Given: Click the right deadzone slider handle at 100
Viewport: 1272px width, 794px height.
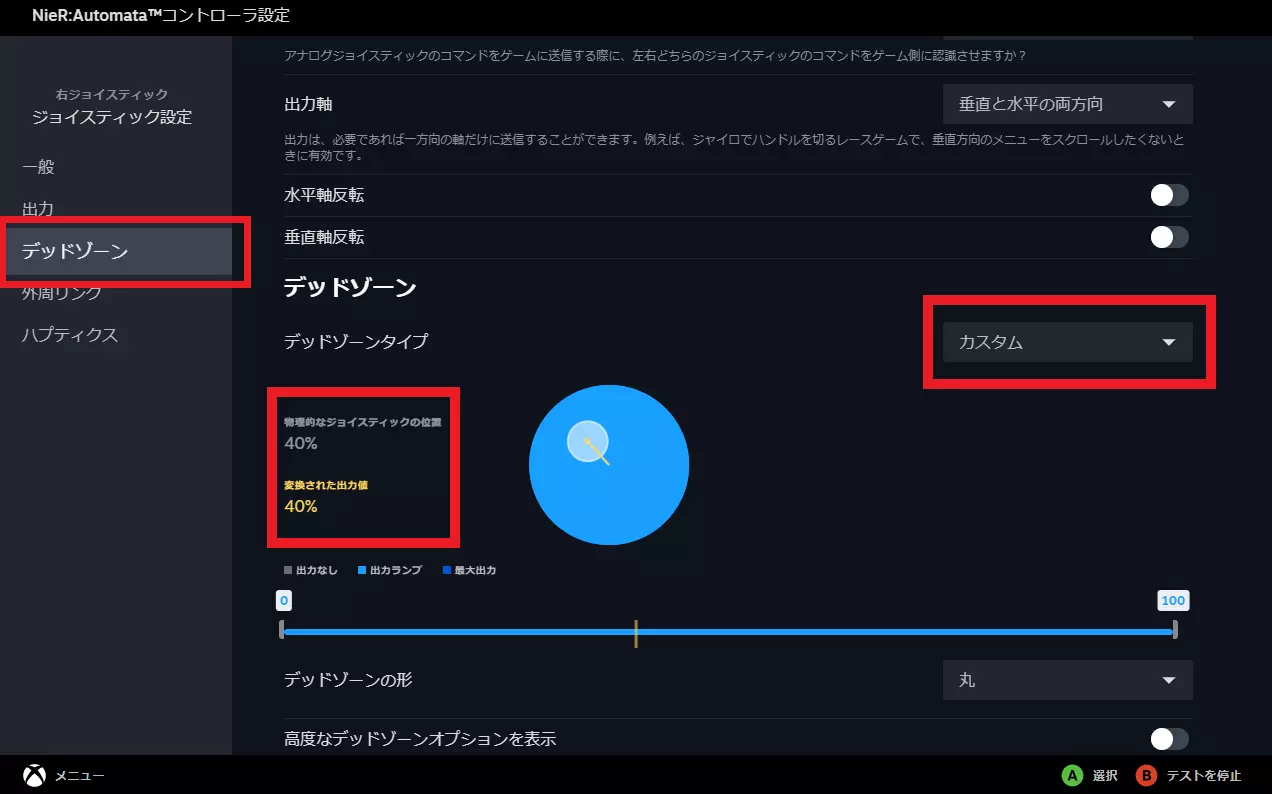Looking at the screenshot, I should (x=1174, y=630).
